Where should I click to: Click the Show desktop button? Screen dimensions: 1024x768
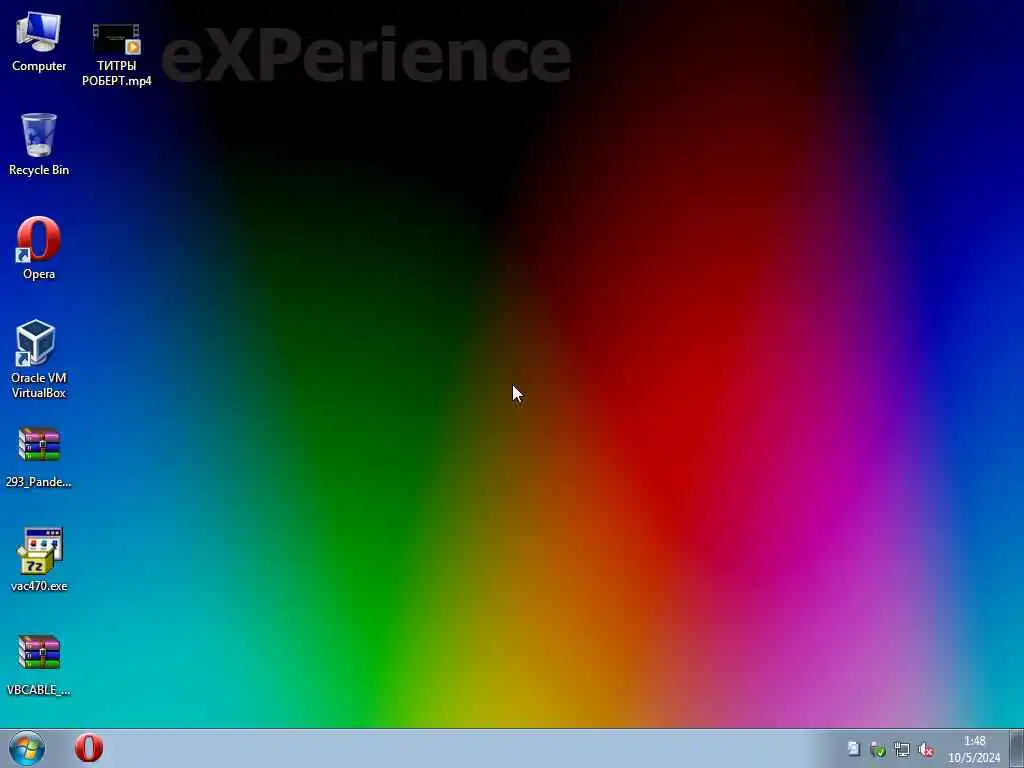[1016, 748]
